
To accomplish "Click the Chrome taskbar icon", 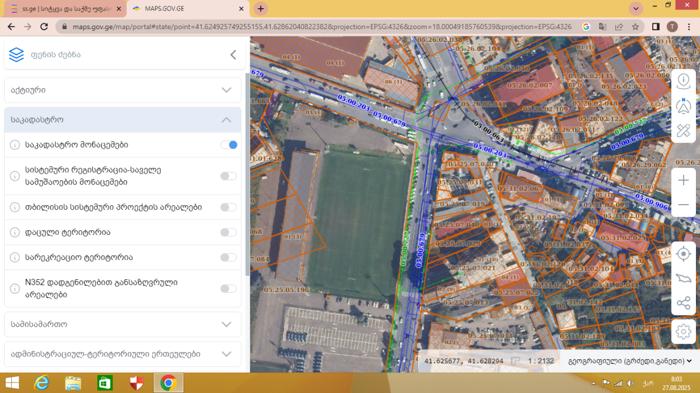I will coord(168,383).
